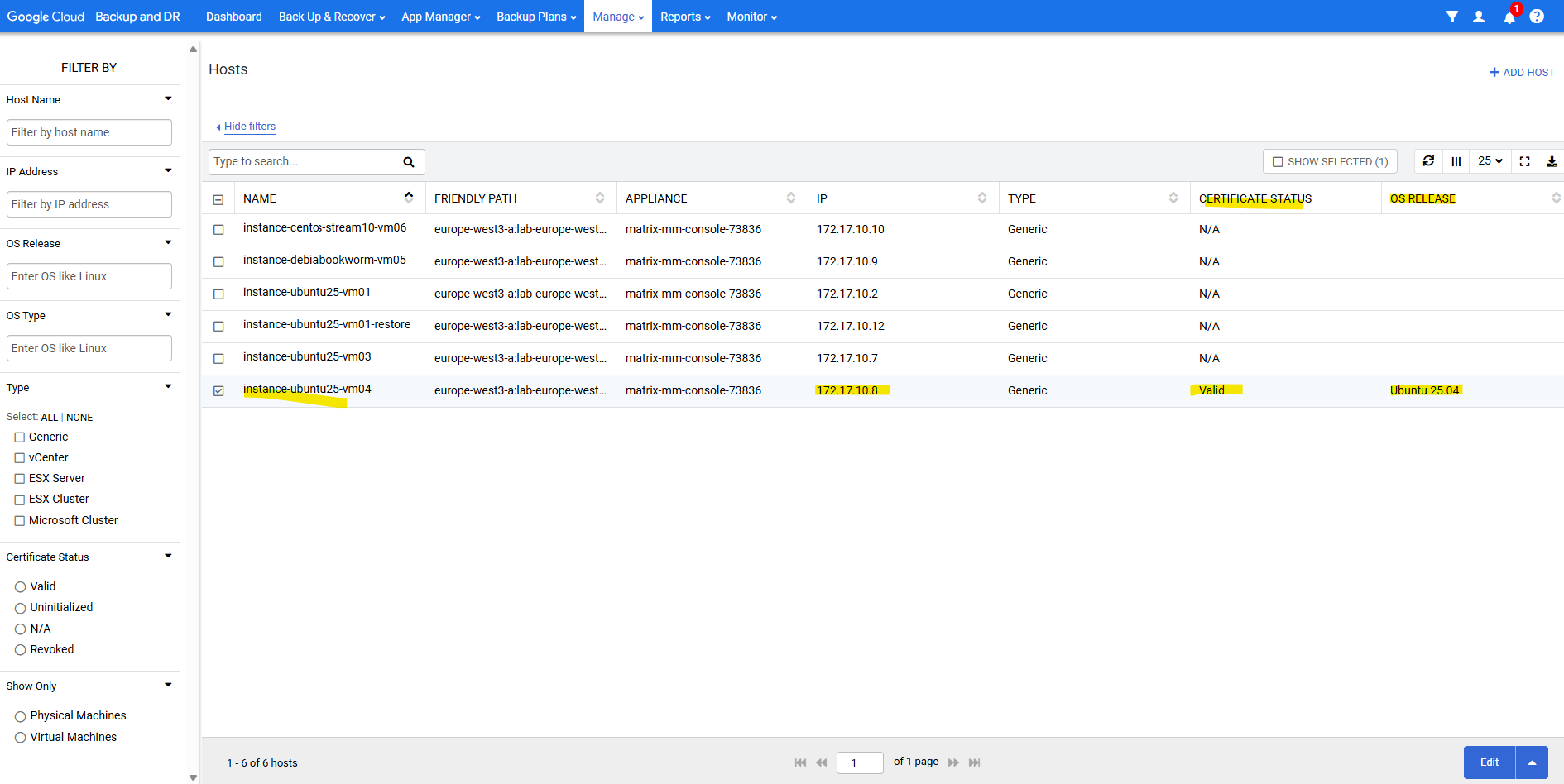Enable the Show Selected checkbox
1564x784 pixels.
1278,162
